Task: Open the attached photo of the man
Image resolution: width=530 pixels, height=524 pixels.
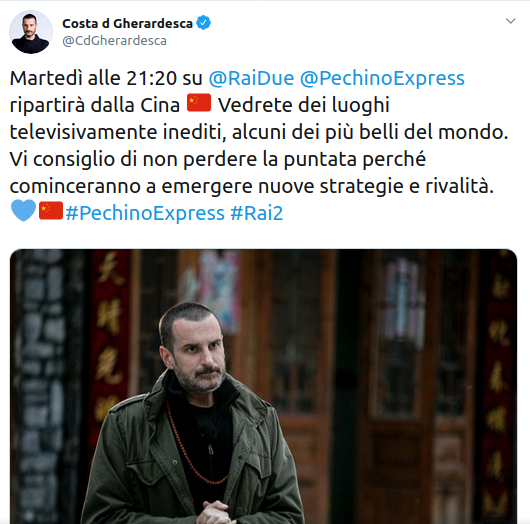Action: tap(263, 386)
